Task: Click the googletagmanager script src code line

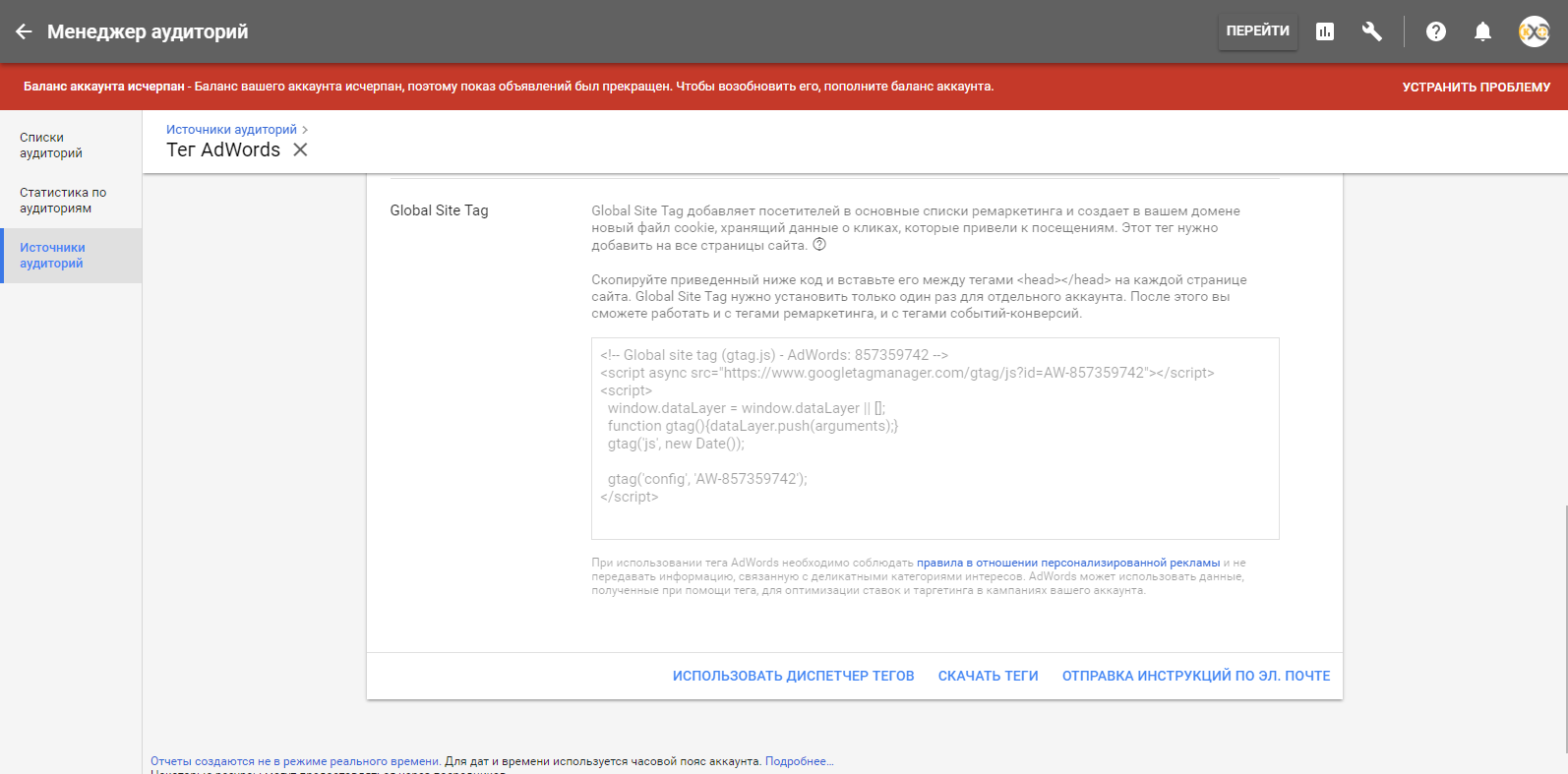Action: pos(907,373)
